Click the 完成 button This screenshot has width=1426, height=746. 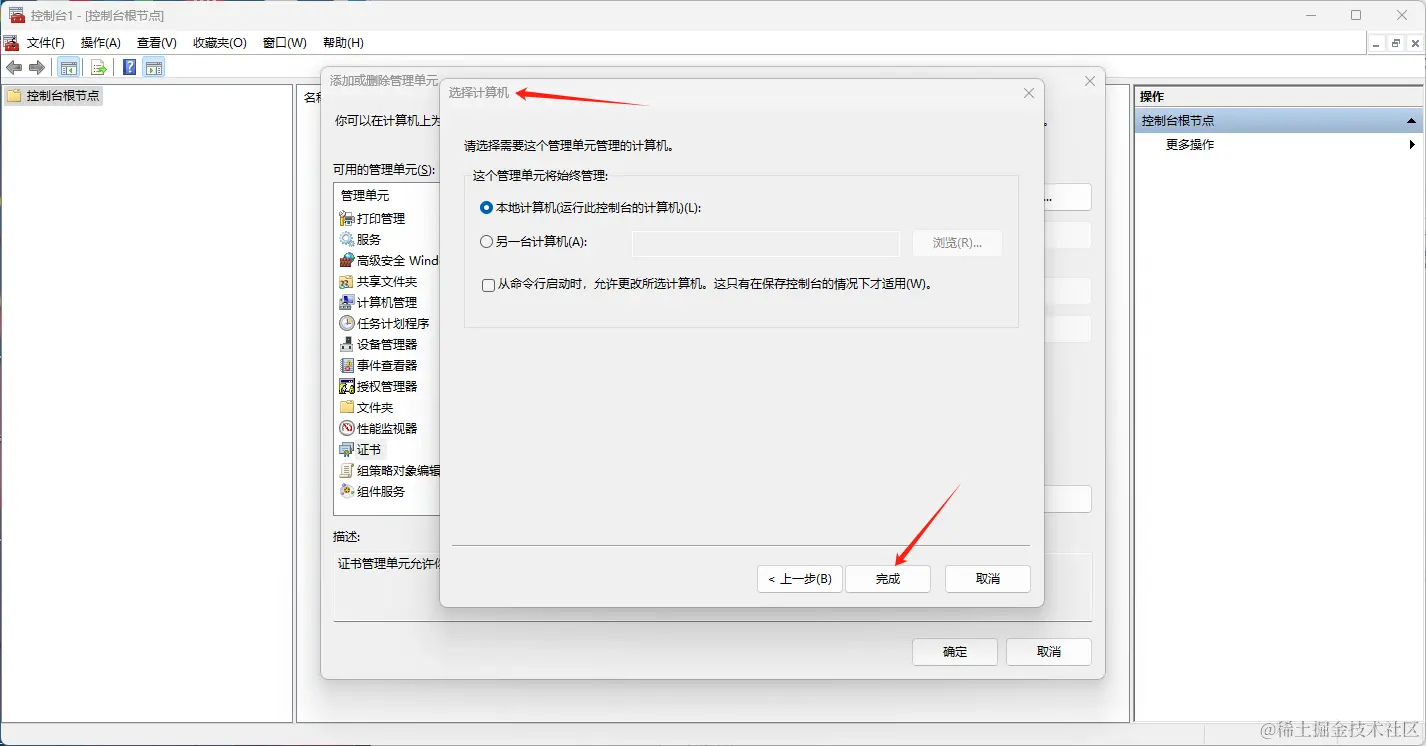point(888,579)
